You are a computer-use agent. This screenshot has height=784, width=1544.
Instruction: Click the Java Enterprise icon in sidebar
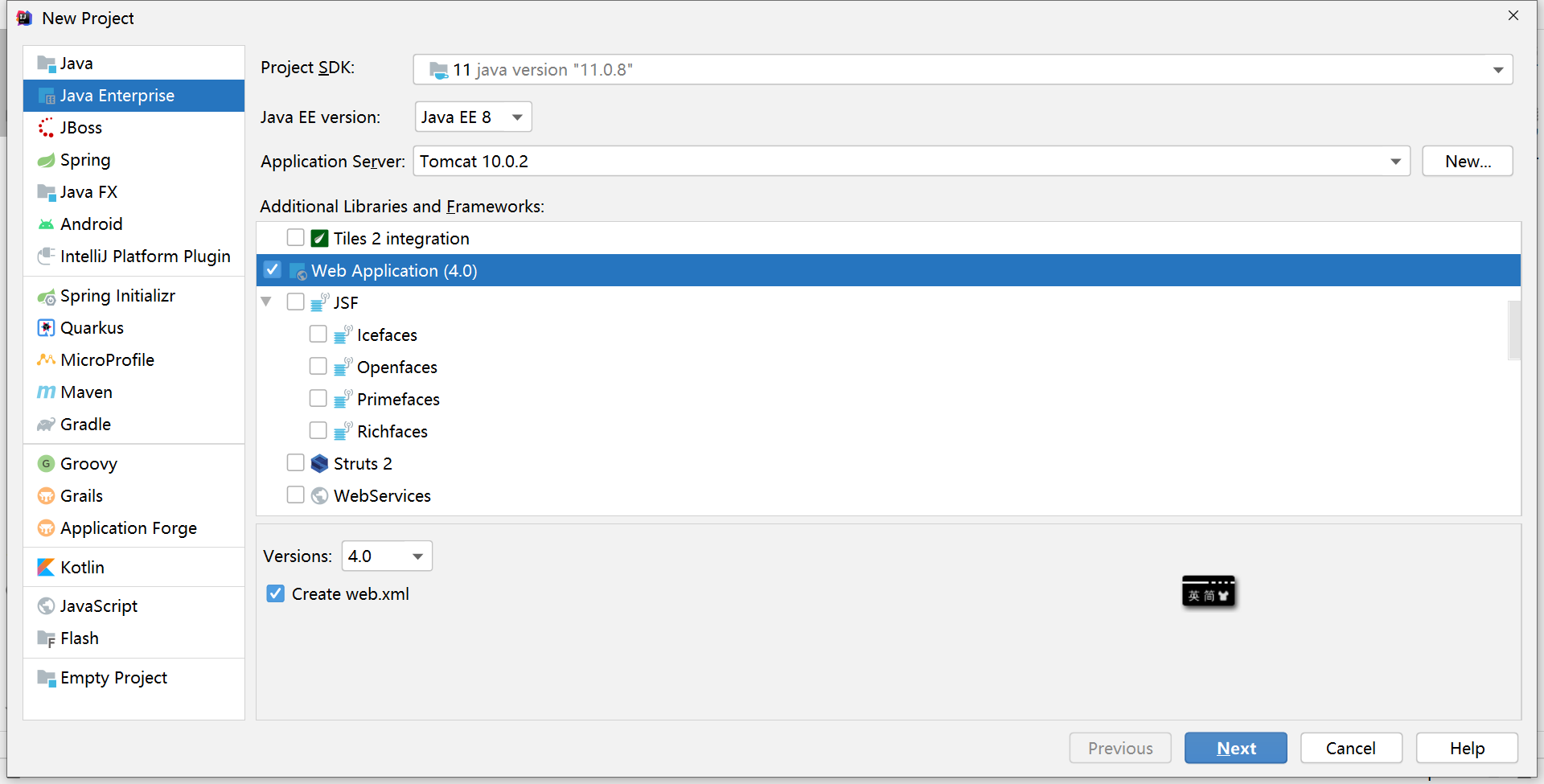47,96
